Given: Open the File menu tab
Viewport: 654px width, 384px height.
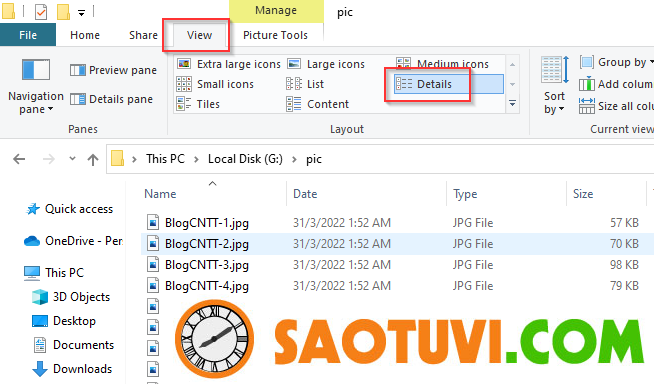Looking at the screenshot, I should [x=28, y=35].
